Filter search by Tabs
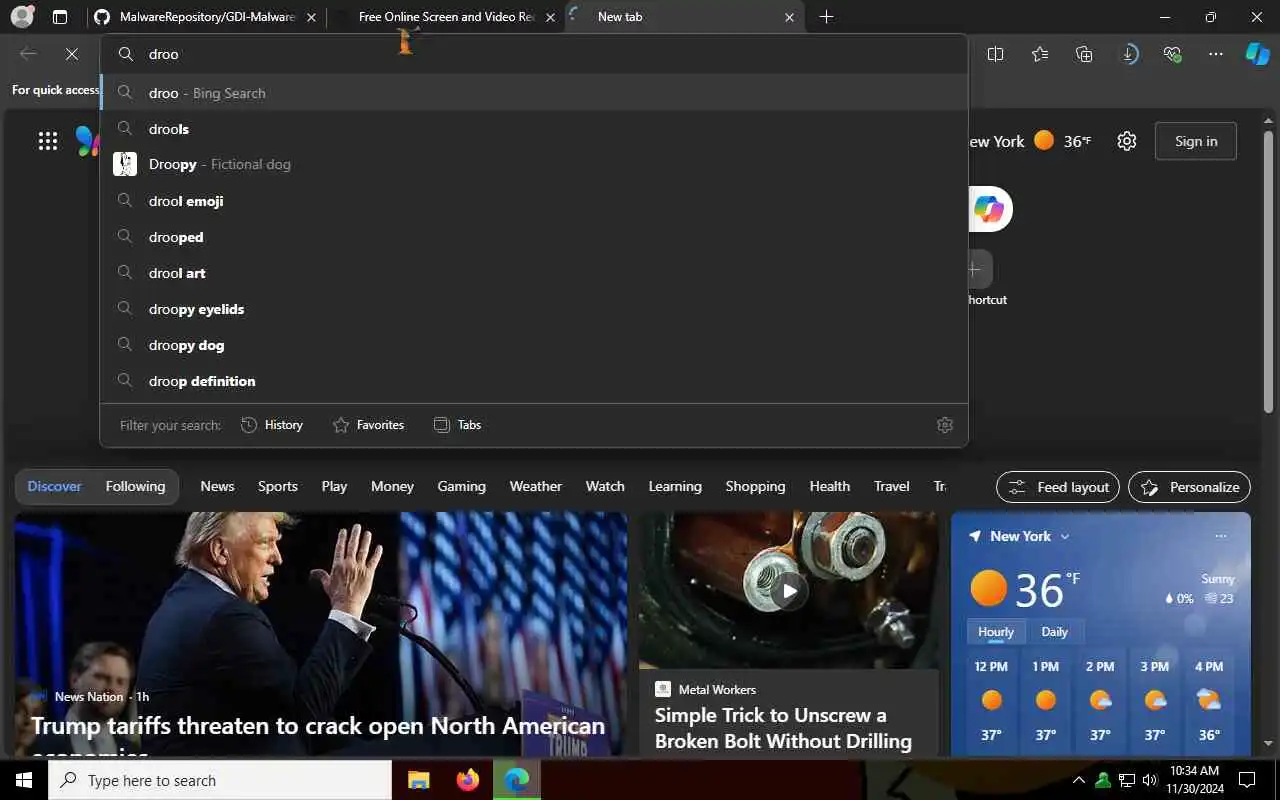The height and width of the screenshot is (800, 1280). [x=457, y=425]
